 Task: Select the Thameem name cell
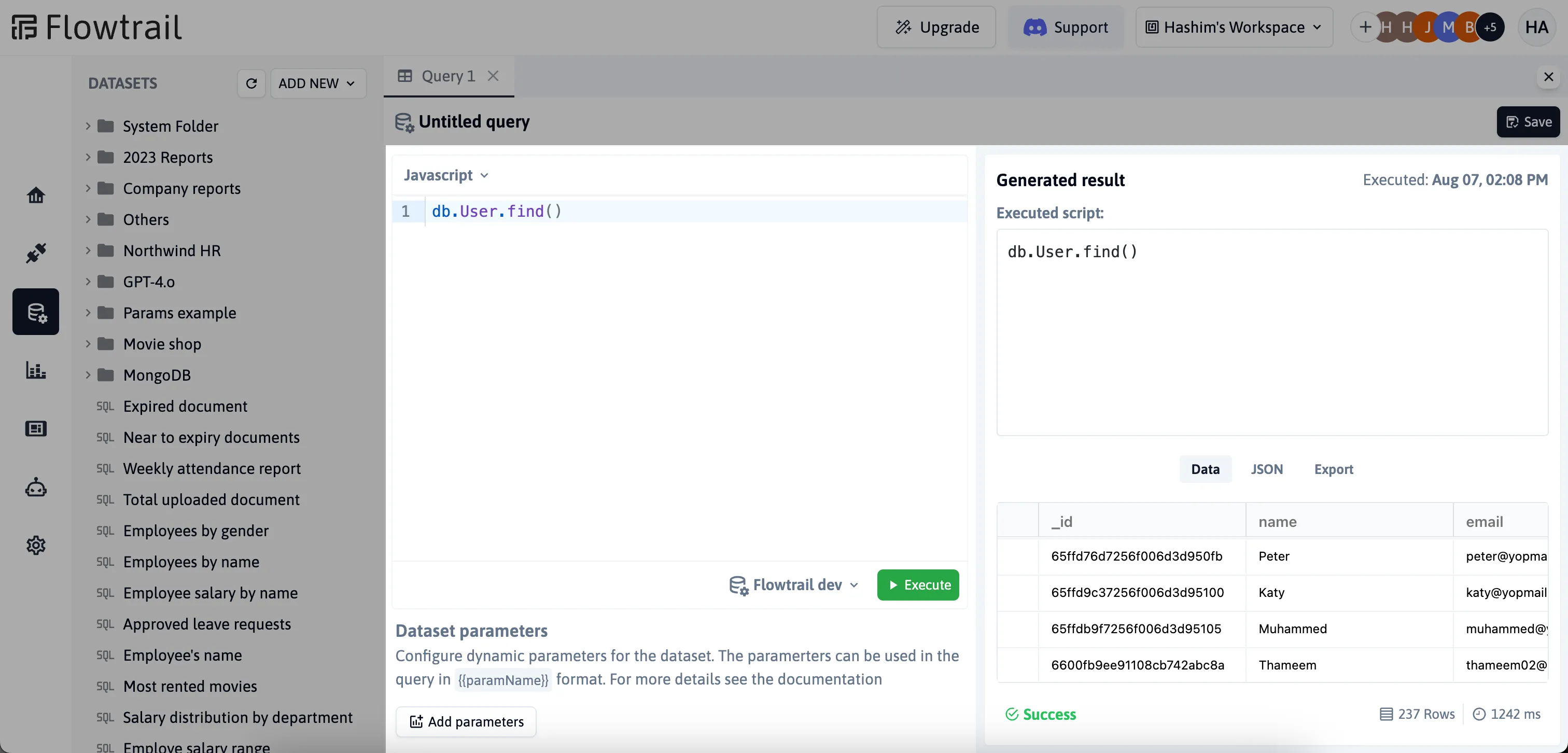coord(1349,665)
